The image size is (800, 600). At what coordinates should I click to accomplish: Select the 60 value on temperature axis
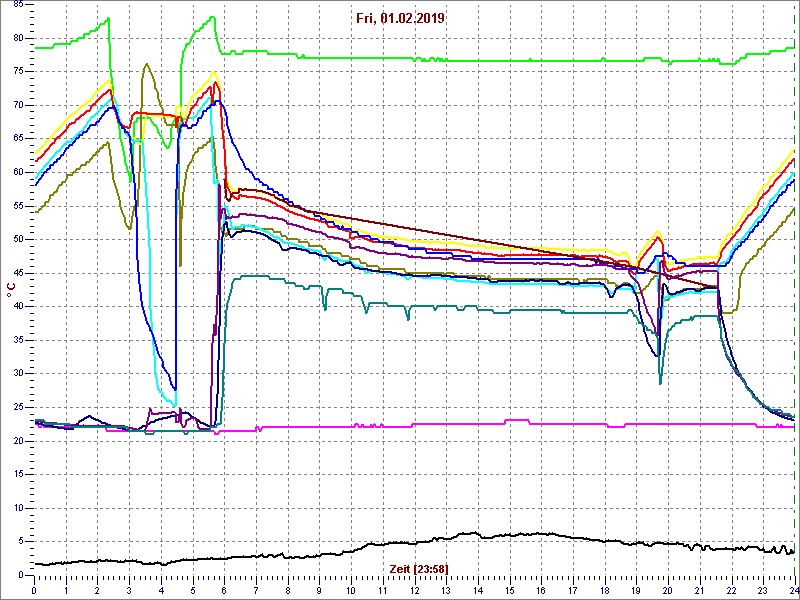(17, 172)
